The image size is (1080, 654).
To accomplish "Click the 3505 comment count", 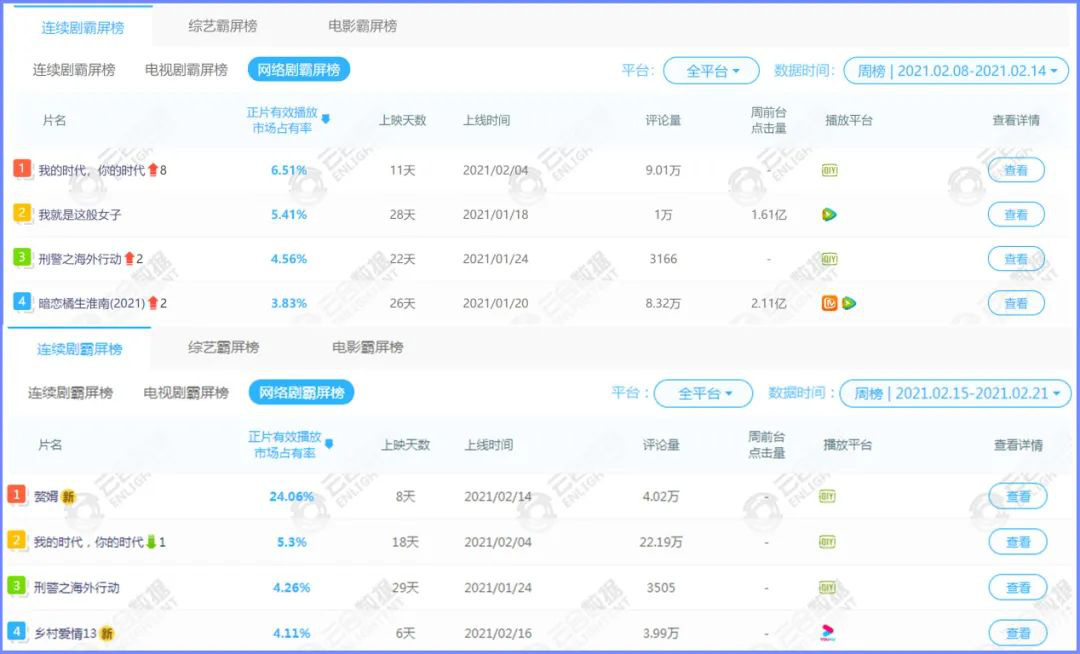I will 661,588.
